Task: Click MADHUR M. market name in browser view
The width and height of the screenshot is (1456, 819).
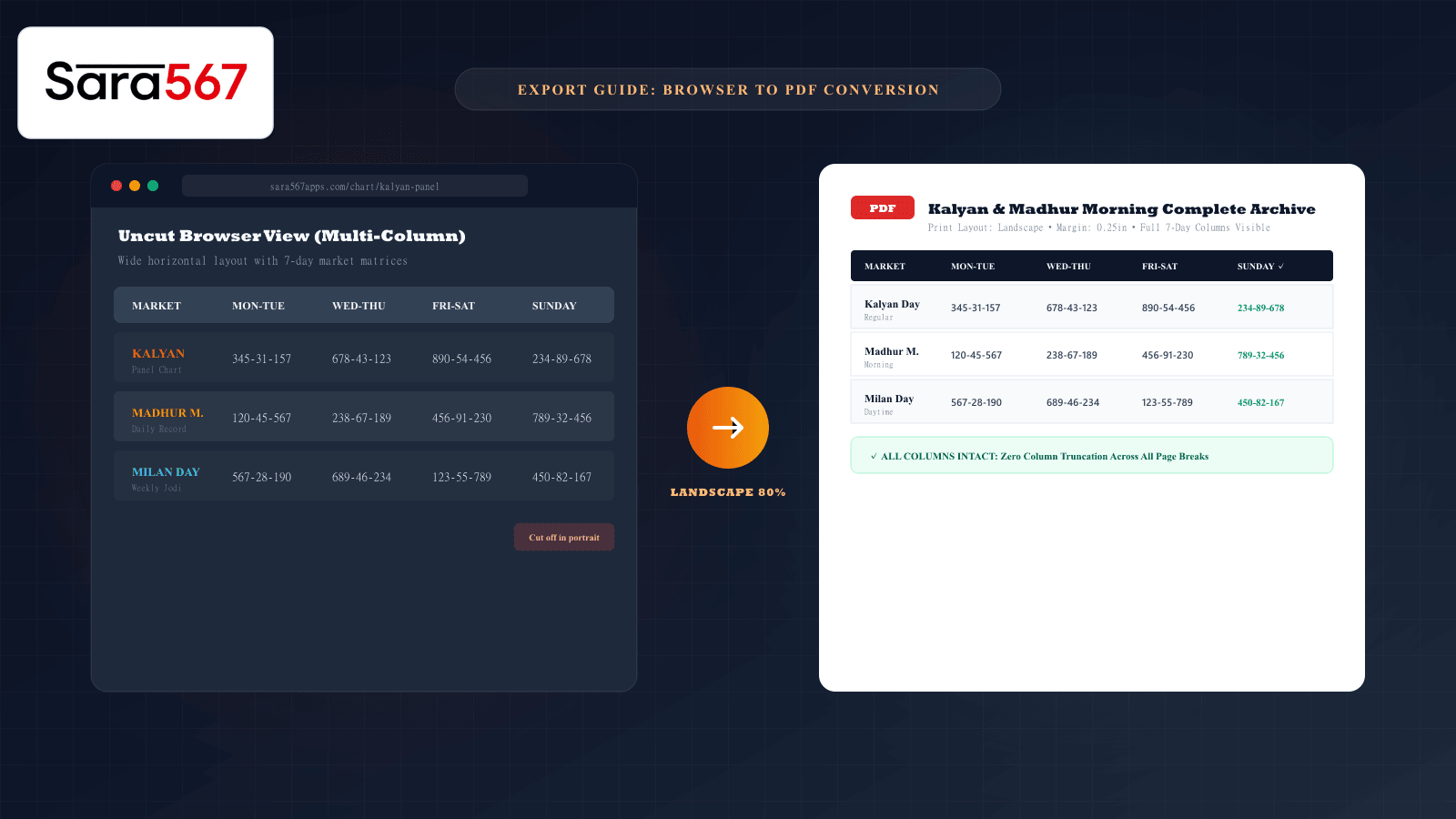Action: pos(167,412)
